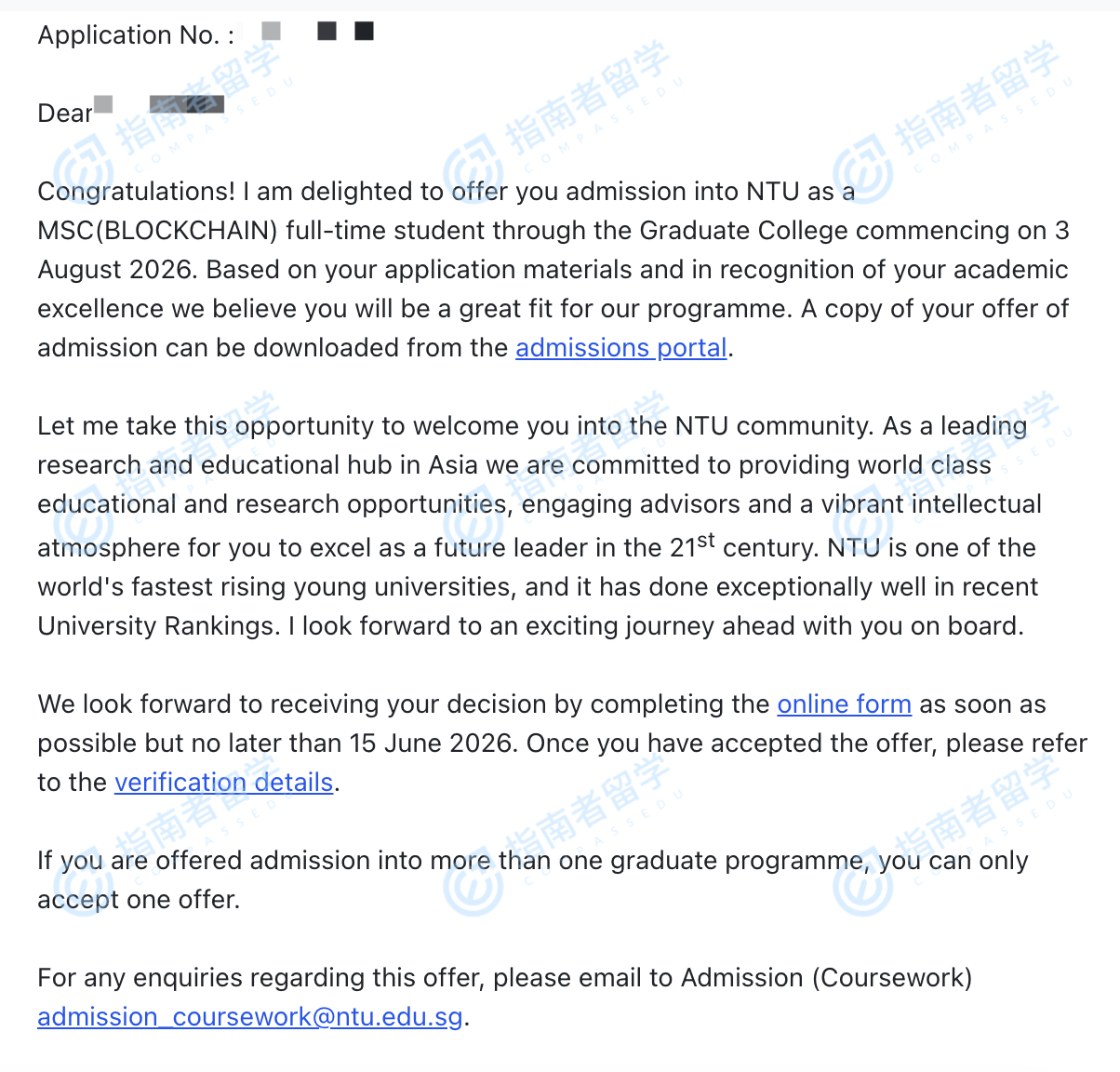The image size is (1120, 1072).
Task: Click the word "Congratulations!"
Action: click(x=136, y=192)
